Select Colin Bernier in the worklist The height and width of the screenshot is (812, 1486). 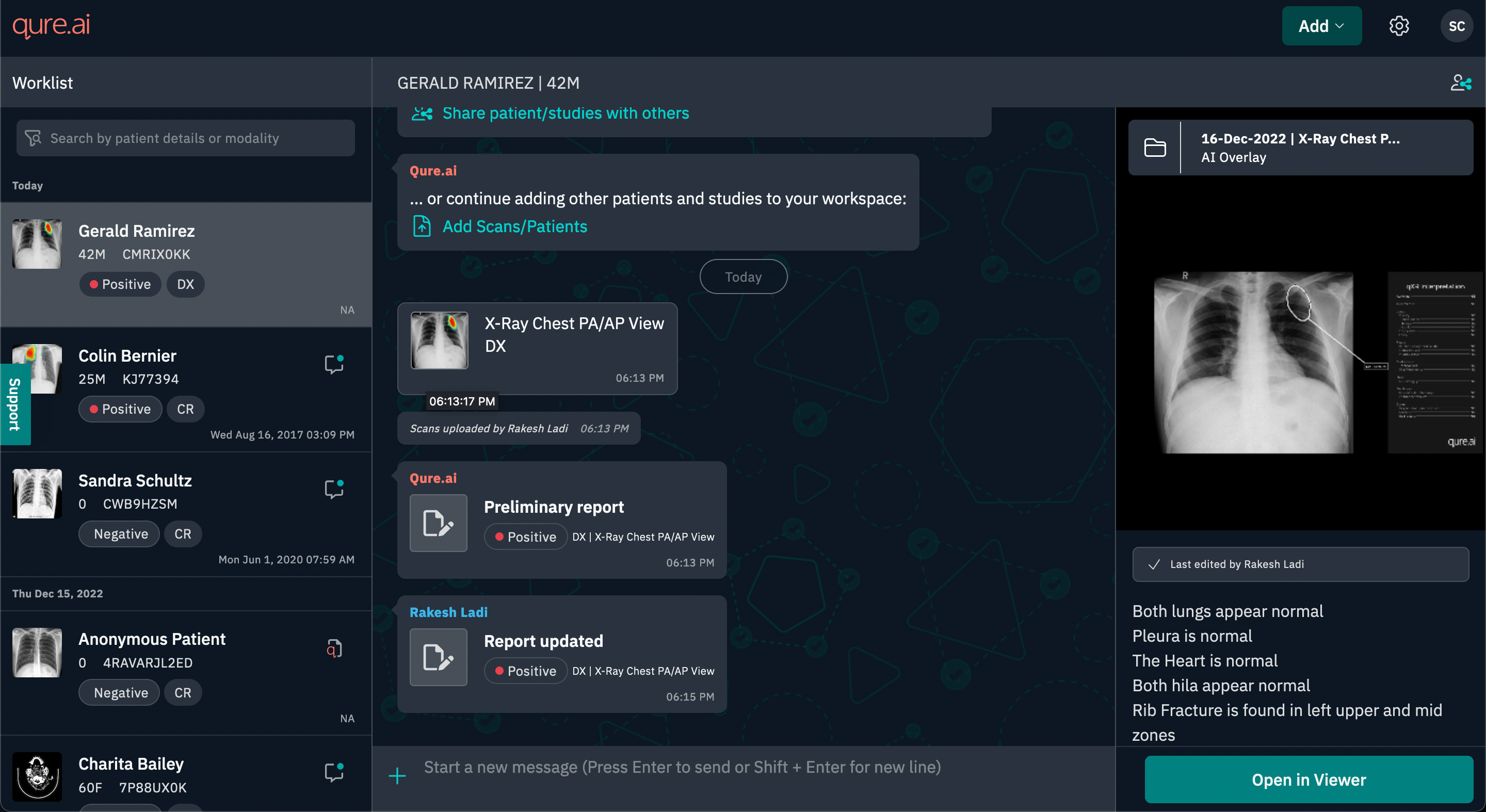tap(186, 390)
